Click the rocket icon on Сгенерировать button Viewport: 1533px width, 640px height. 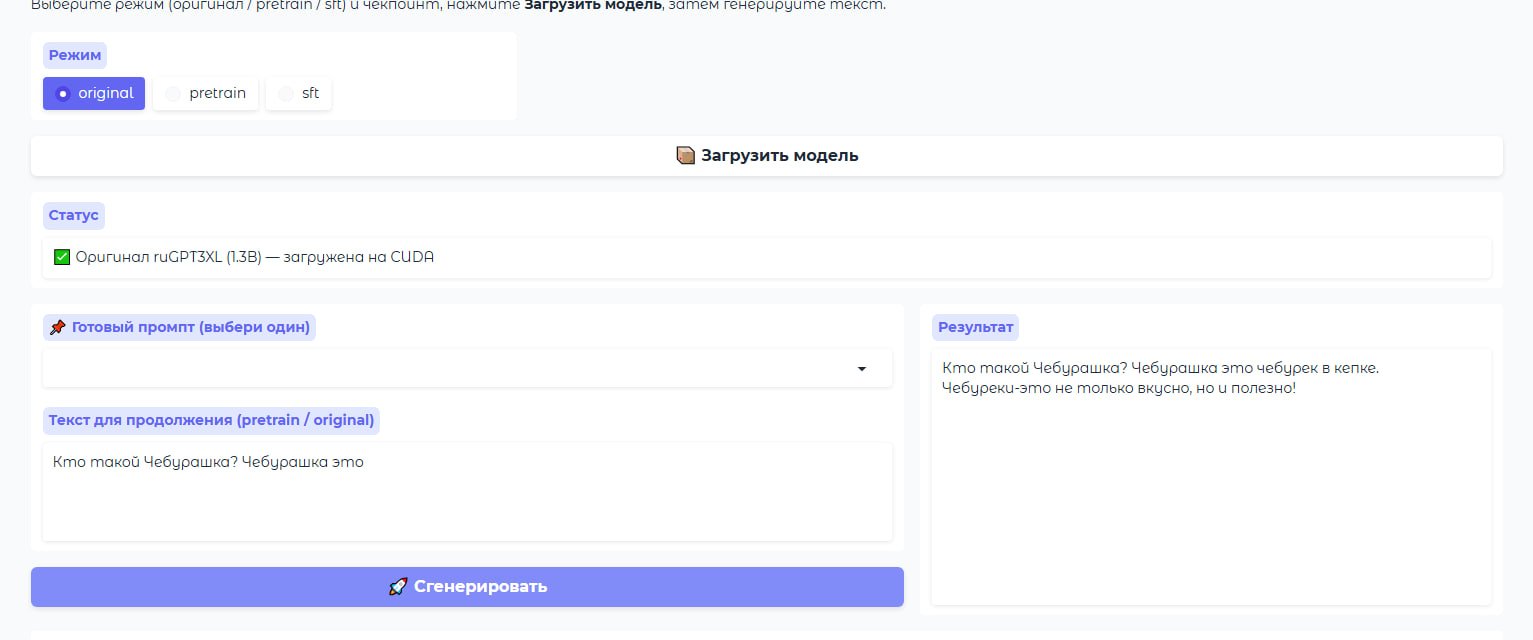(398, 587)
